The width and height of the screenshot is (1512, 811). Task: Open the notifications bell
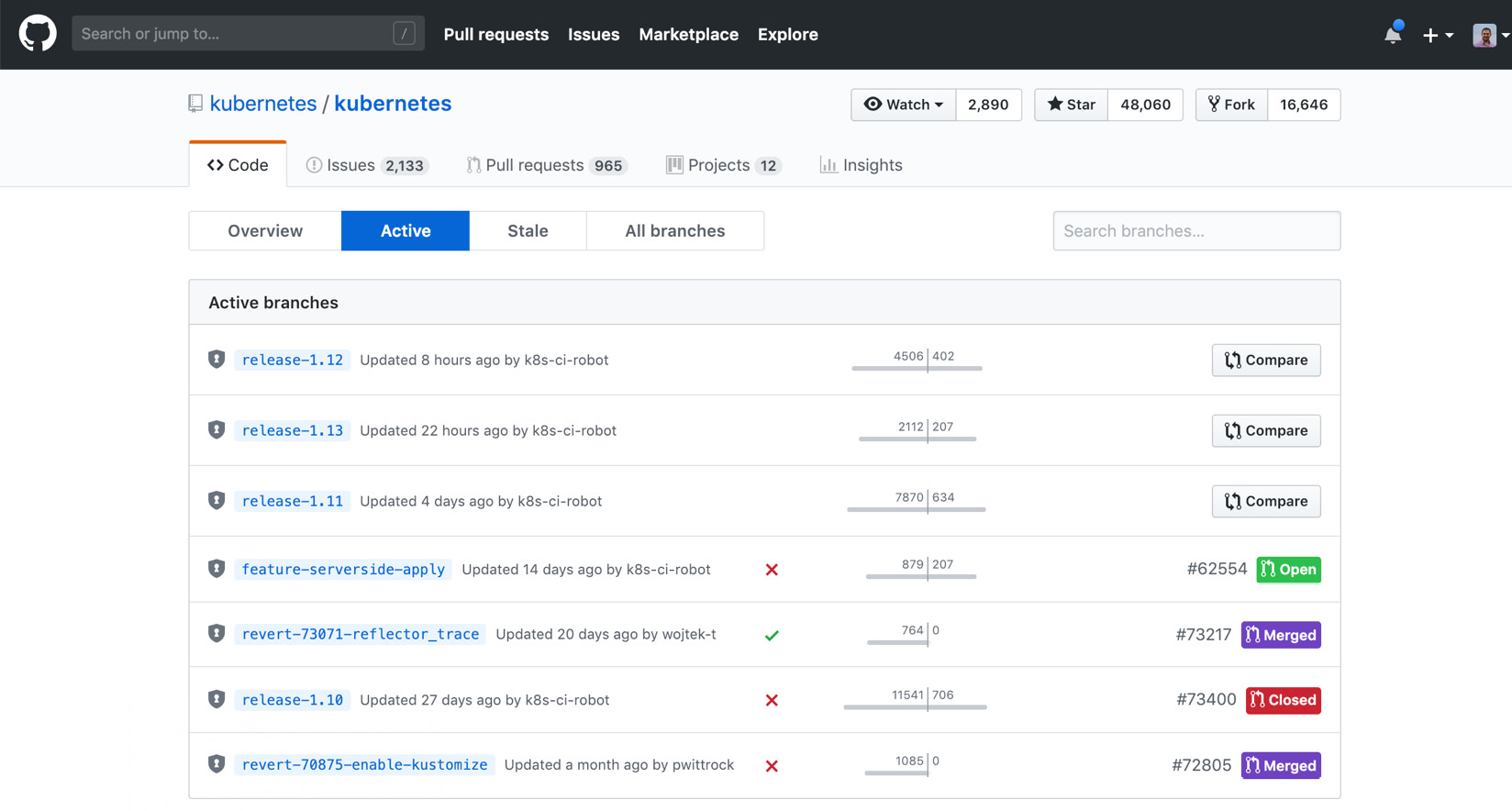click(x=1393, y=34)
